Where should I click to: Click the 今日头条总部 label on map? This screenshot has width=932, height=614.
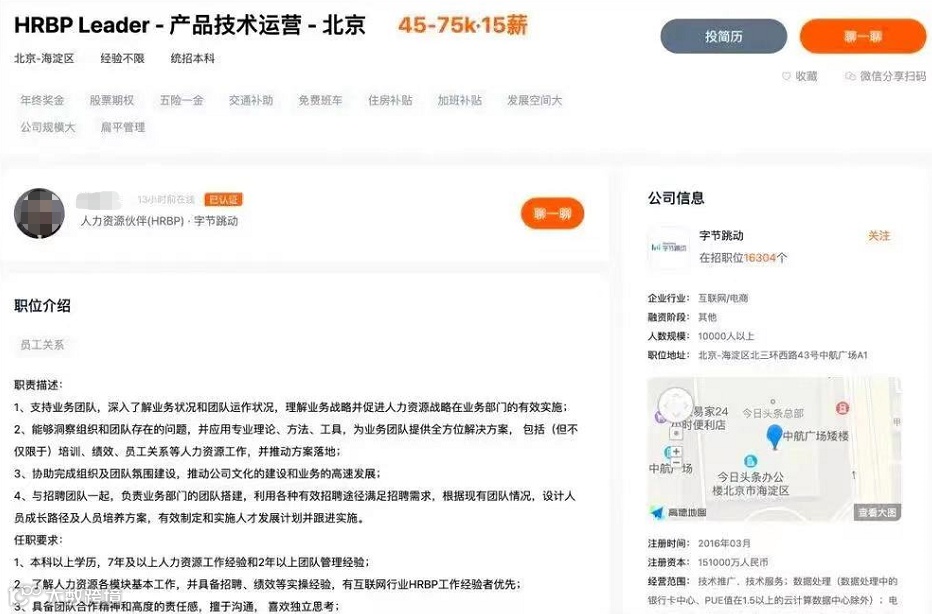click(x=773, y=413)
